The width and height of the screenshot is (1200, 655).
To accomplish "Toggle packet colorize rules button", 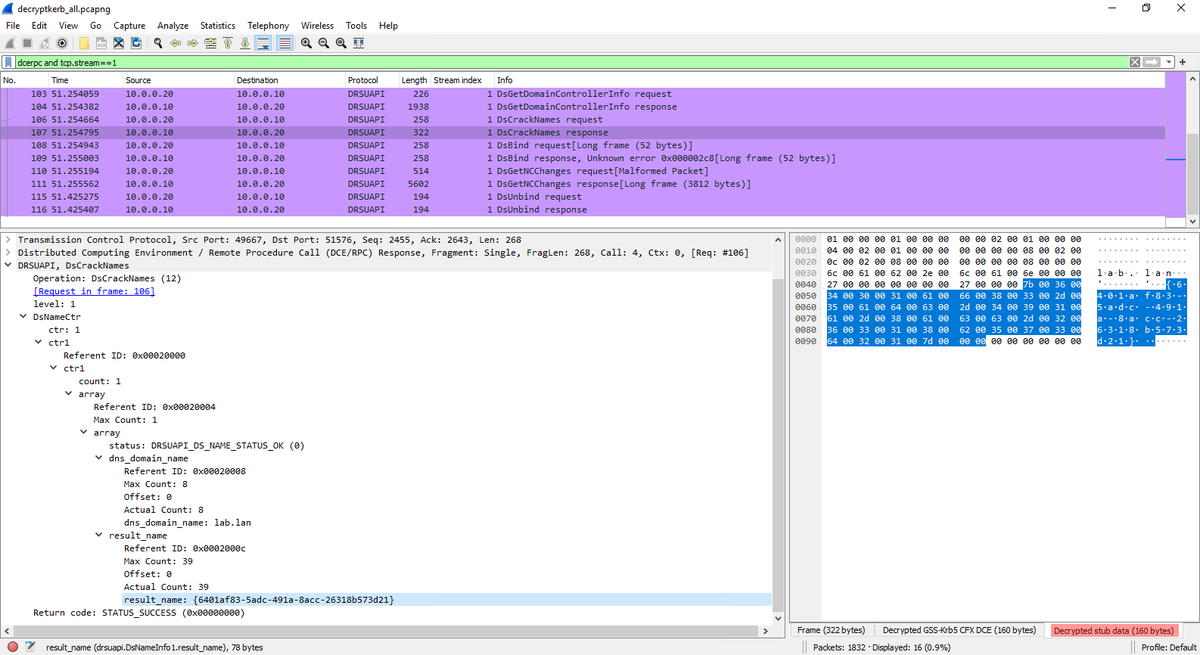I will pyautogui.click(x=284, y=43).
